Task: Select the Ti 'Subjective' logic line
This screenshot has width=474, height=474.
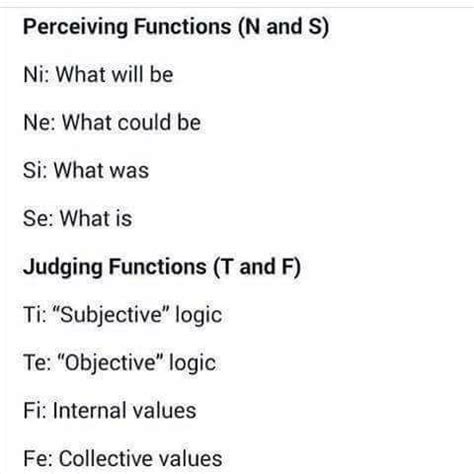Action: (123, 315)
